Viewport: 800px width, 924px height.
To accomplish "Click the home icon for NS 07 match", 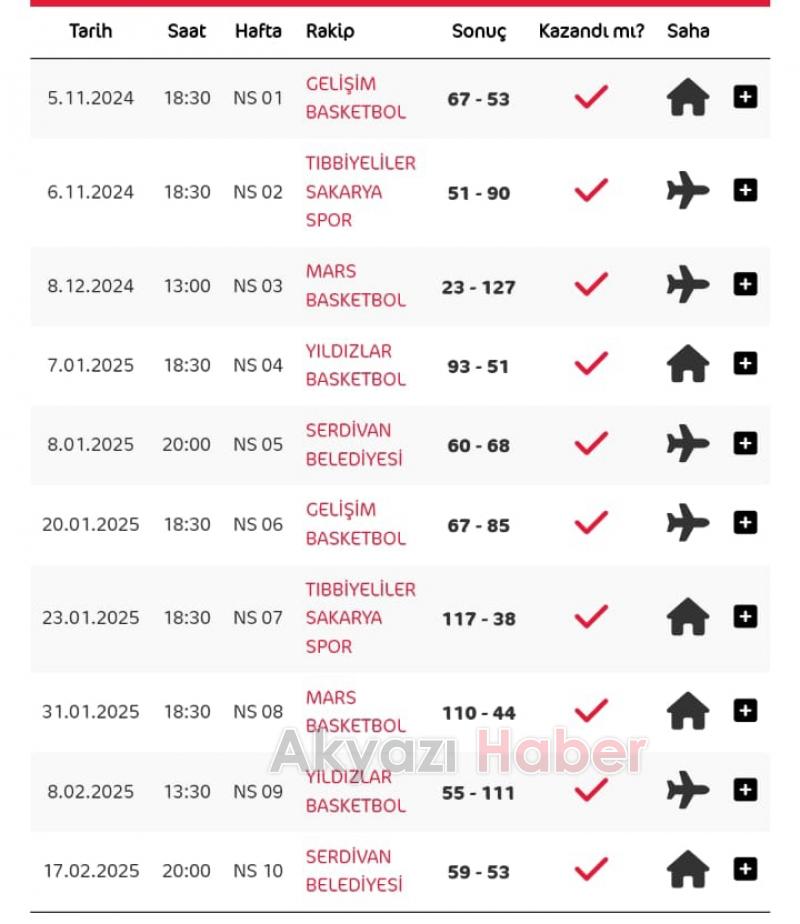I will pyautogui.click(x=688, y=617).
